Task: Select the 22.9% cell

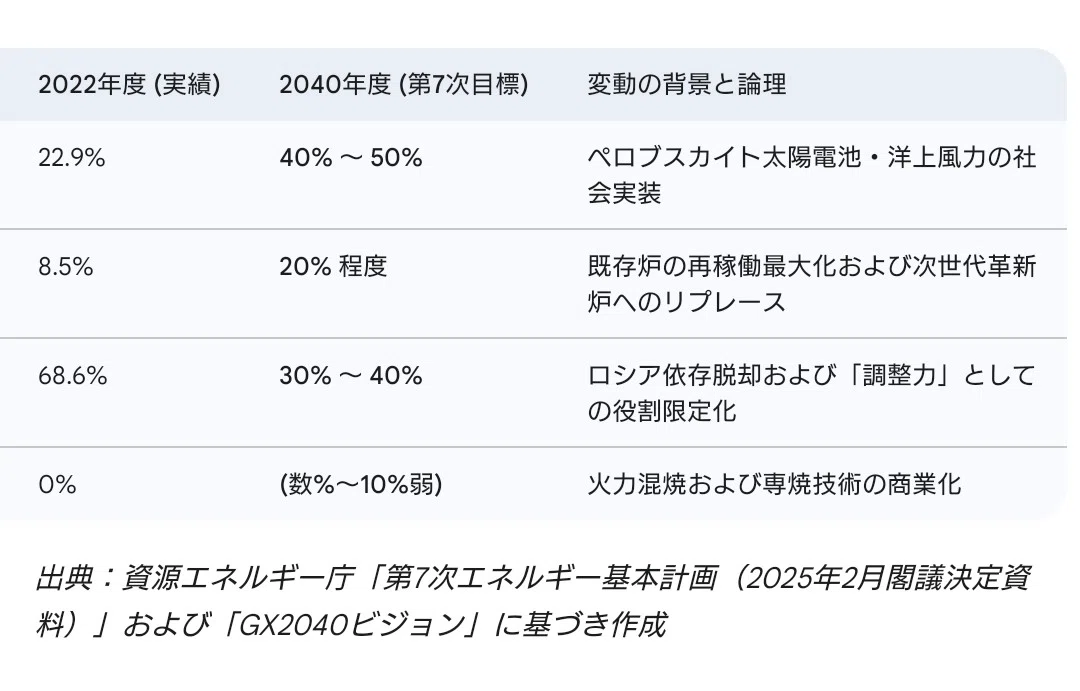Action: (72, 158)
